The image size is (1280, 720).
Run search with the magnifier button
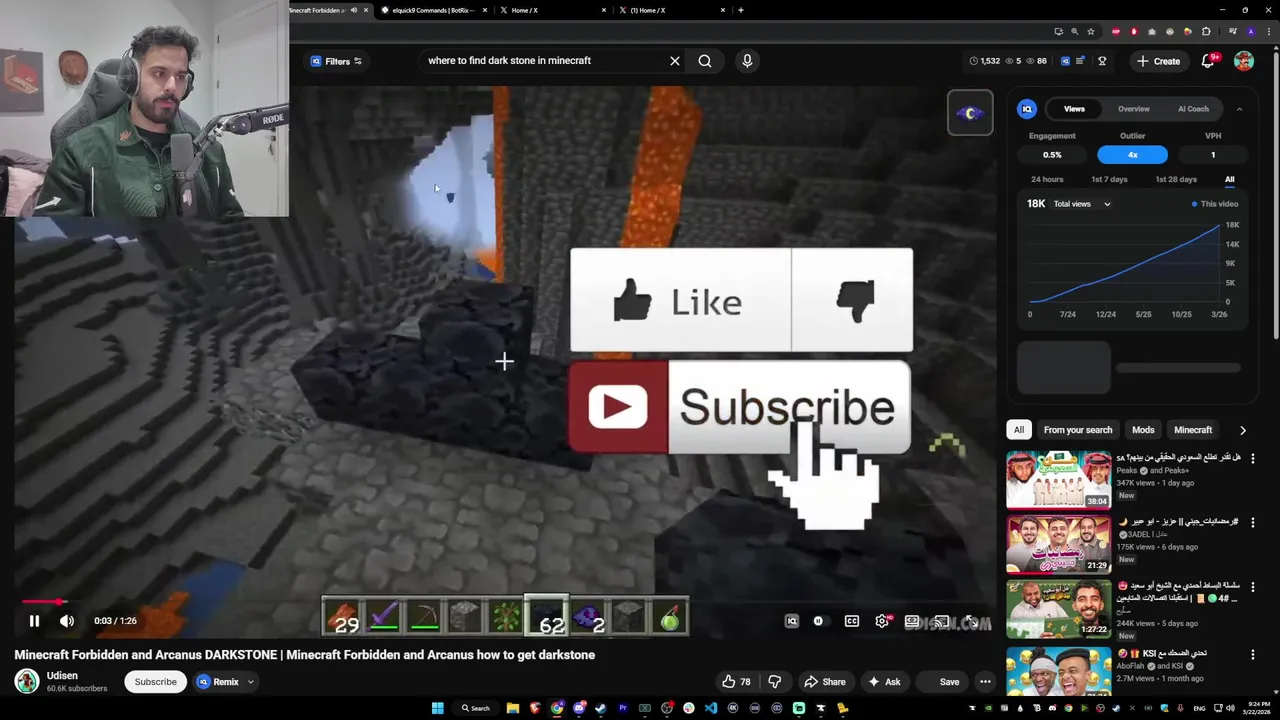point(705,61)
